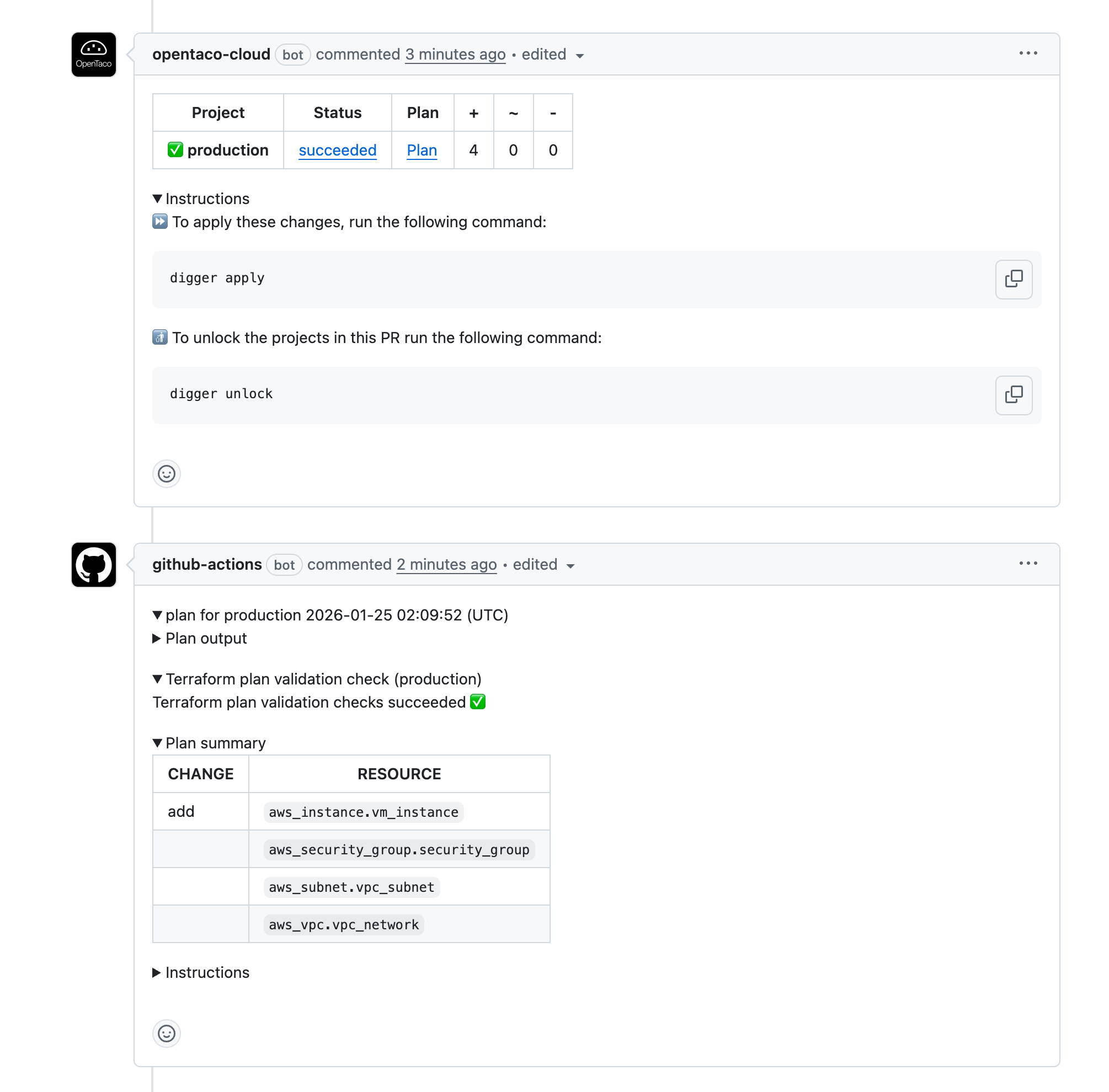The height and width of the screenshot is (1092, 1109).
Task: Expand the Instructions section in github-actions comment
Action: click(x=201, y=972)
